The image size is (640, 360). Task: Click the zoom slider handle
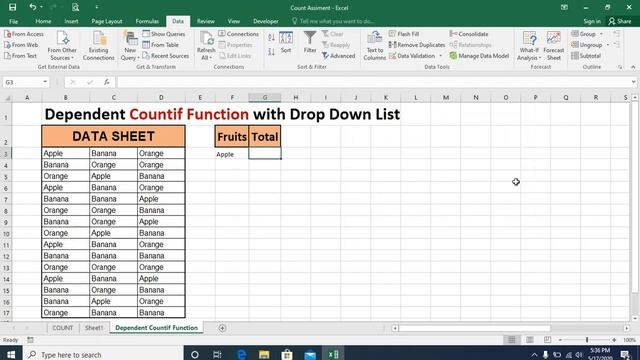(587, 340)
